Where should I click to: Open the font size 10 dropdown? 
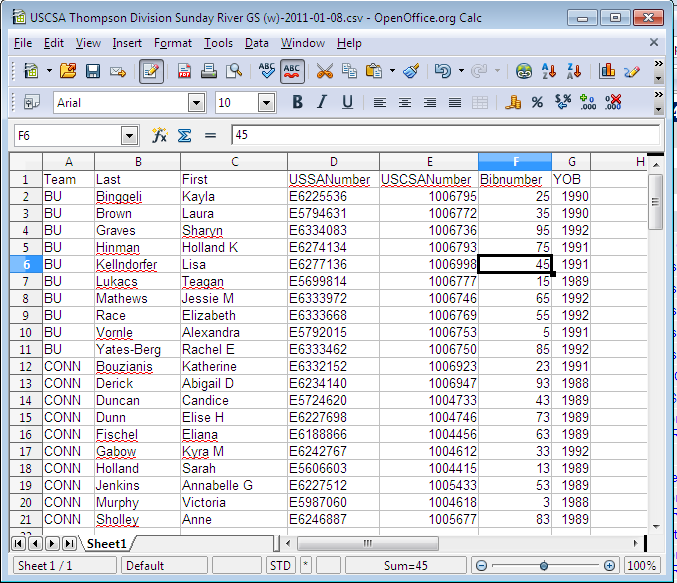[x=266, y=103]
